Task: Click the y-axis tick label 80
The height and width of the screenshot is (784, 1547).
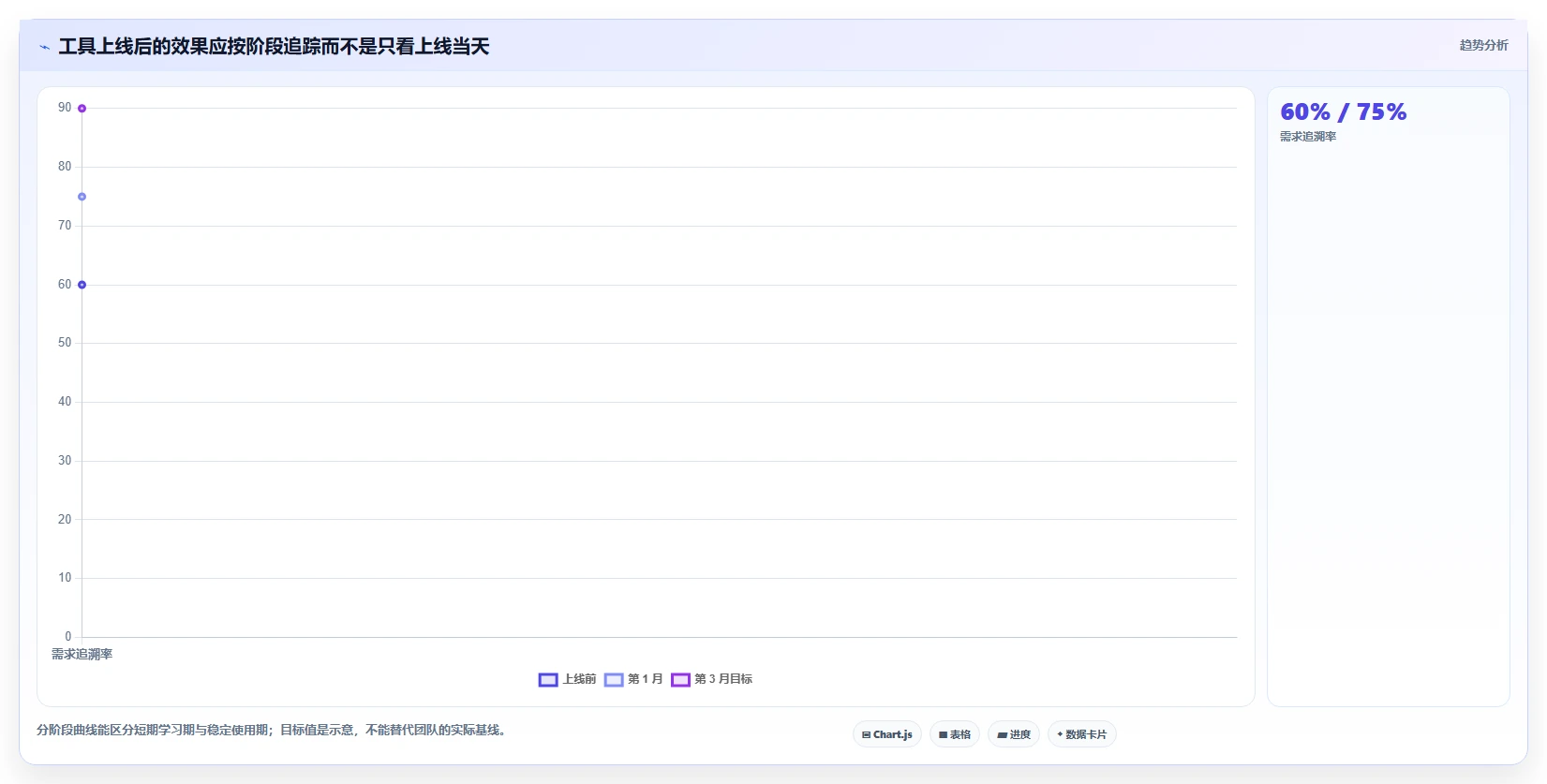Action: pyautogui.click(x=65, y=167)
